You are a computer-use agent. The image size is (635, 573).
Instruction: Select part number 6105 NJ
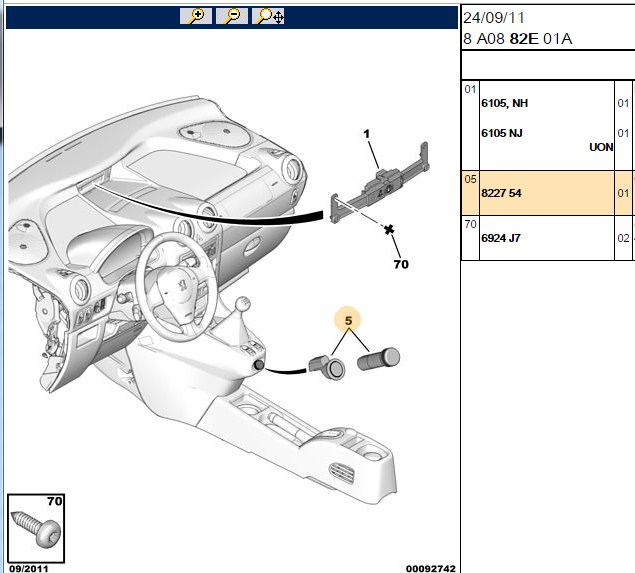point(501,133)
